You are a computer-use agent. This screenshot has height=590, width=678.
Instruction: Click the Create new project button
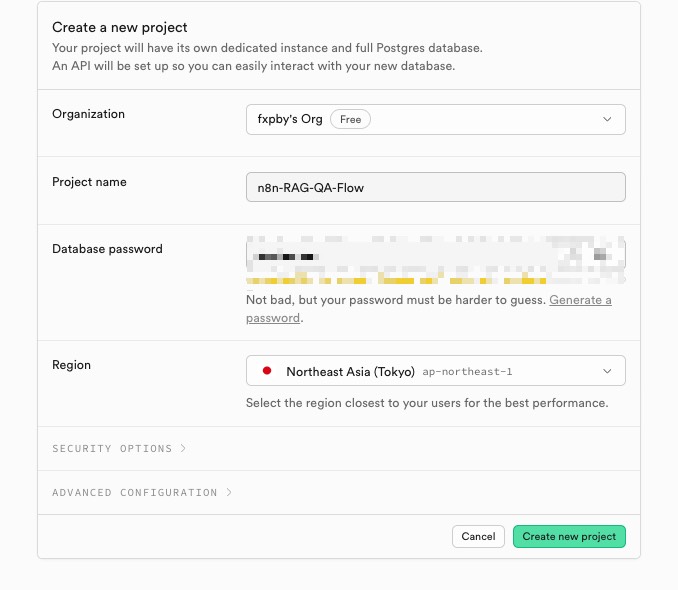[569, 536]
